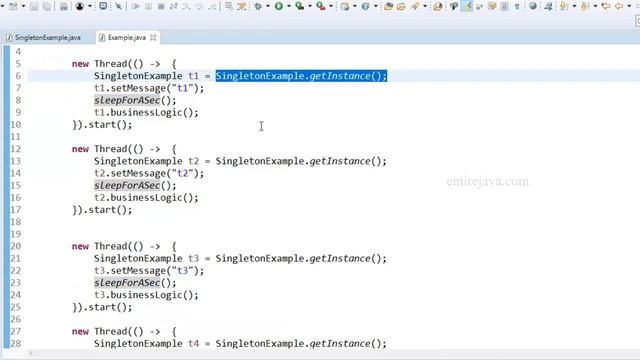Screen dimensions: 640x360
Task: Click line number 20 in the gutter
Action: pos(16,246)
